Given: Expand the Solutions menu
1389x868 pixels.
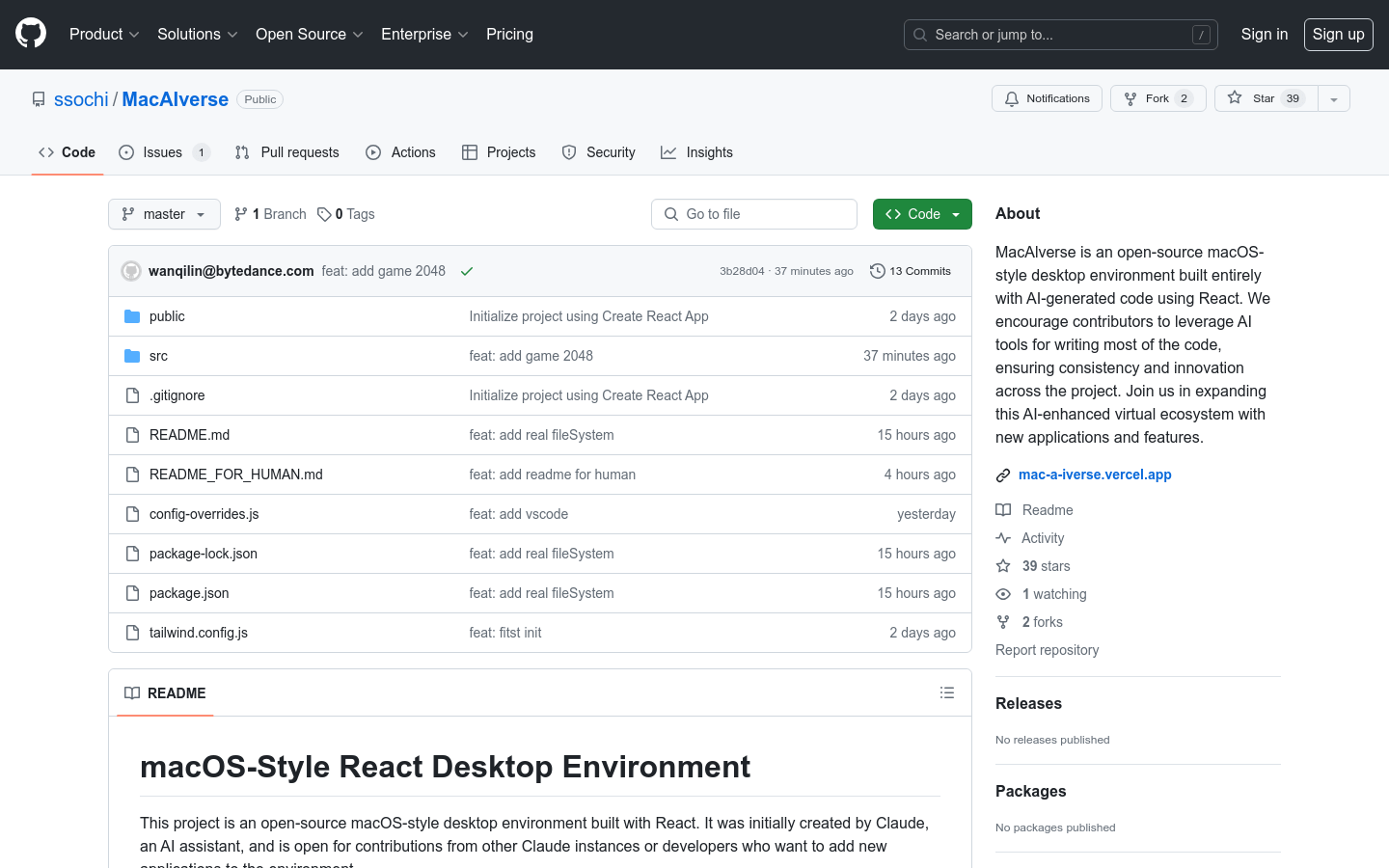Looking at the screenshot, I should click(198, 34).
